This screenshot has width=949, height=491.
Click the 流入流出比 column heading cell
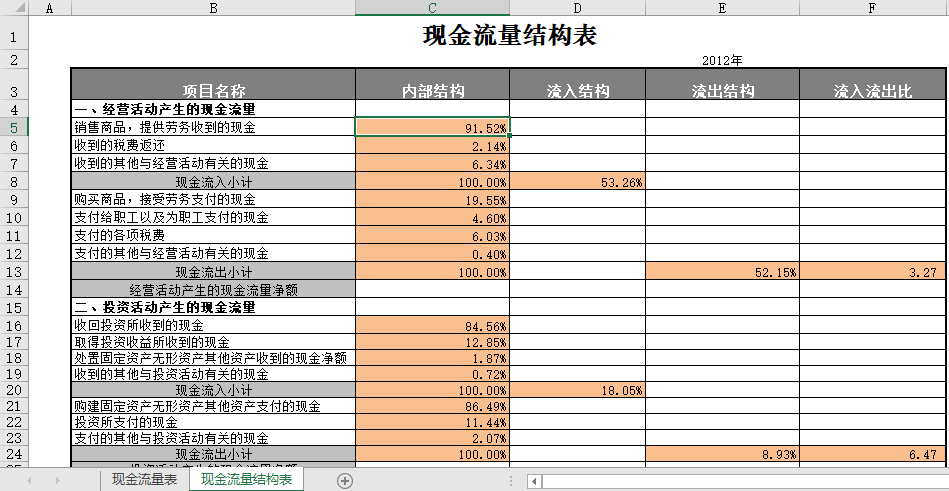click(x=873, y=91)
